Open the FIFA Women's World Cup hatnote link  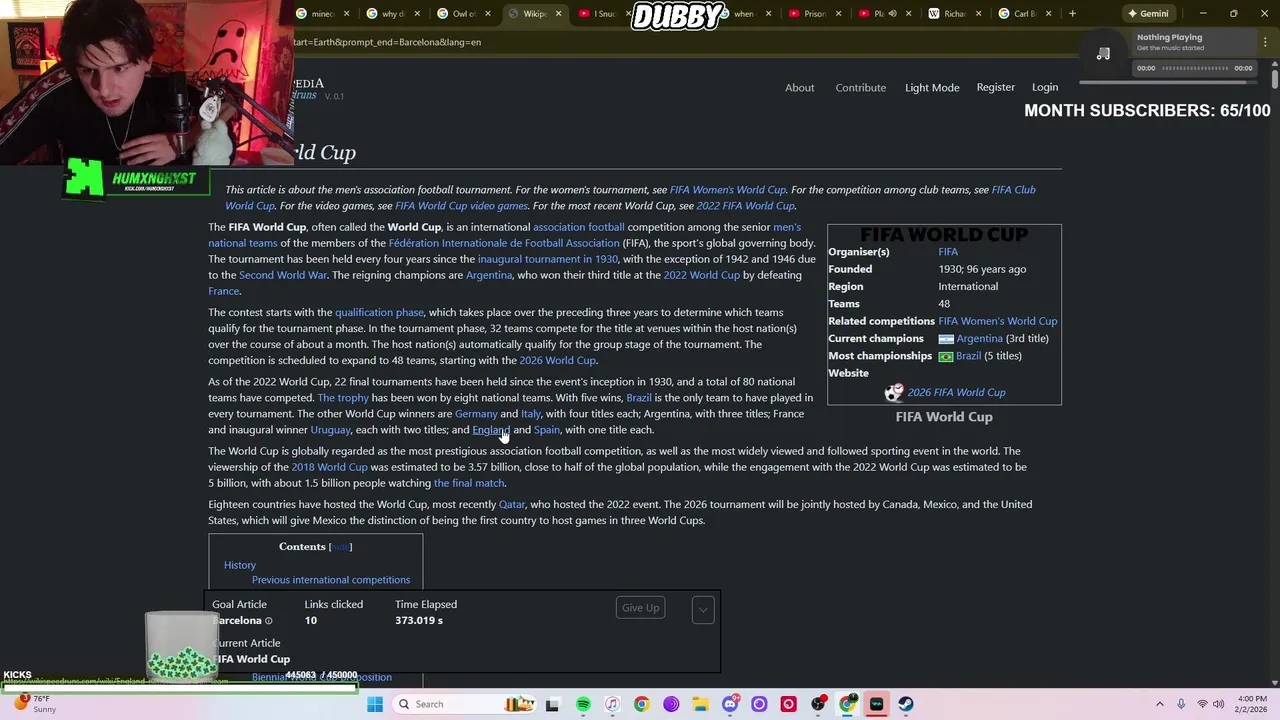pyautogui.click(x=728, y=190)
